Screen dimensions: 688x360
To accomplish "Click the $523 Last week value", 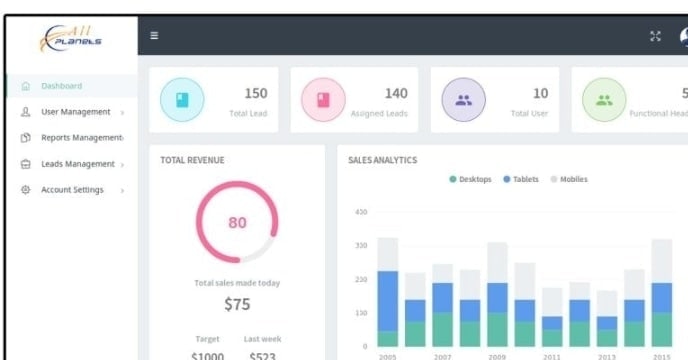I will tap(262, 356).
